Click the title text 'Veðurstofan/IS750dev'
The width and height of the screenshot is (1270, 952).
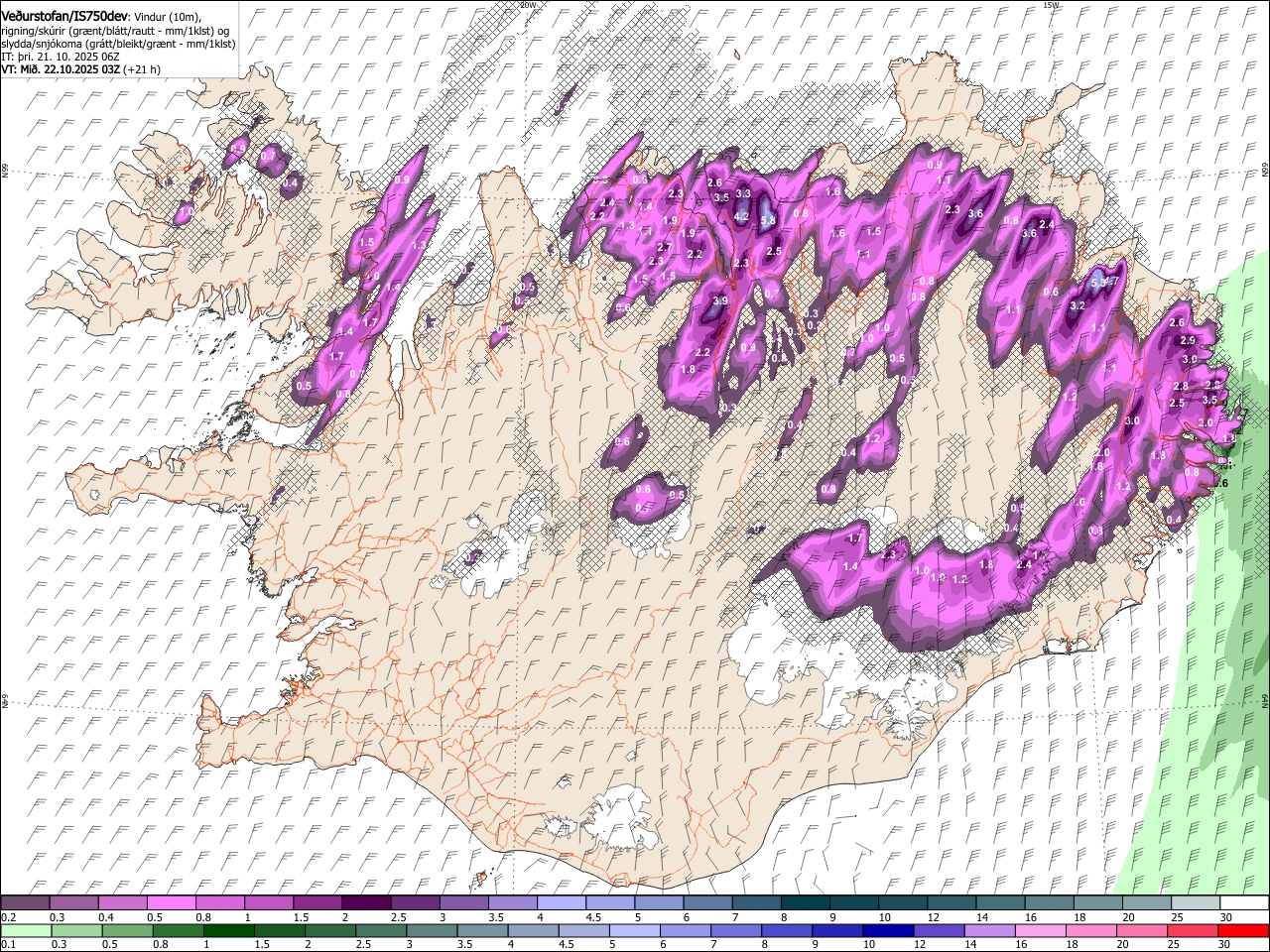(64, 16)
